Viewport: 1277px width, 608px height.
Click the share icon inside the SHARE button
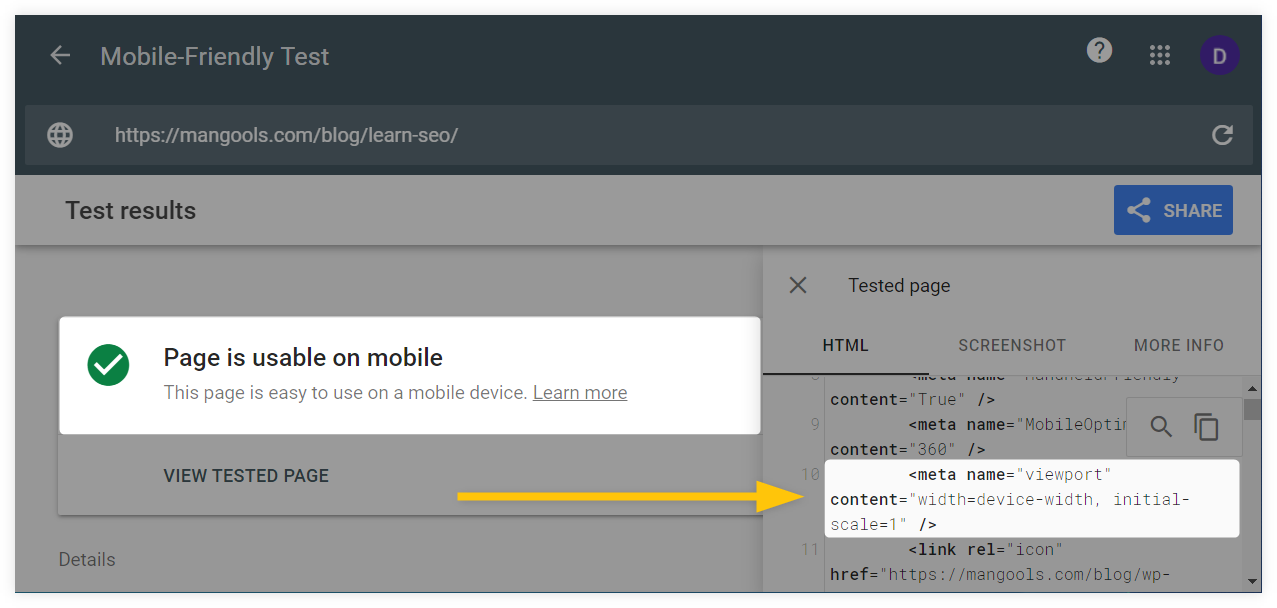tap(1138, 210)
